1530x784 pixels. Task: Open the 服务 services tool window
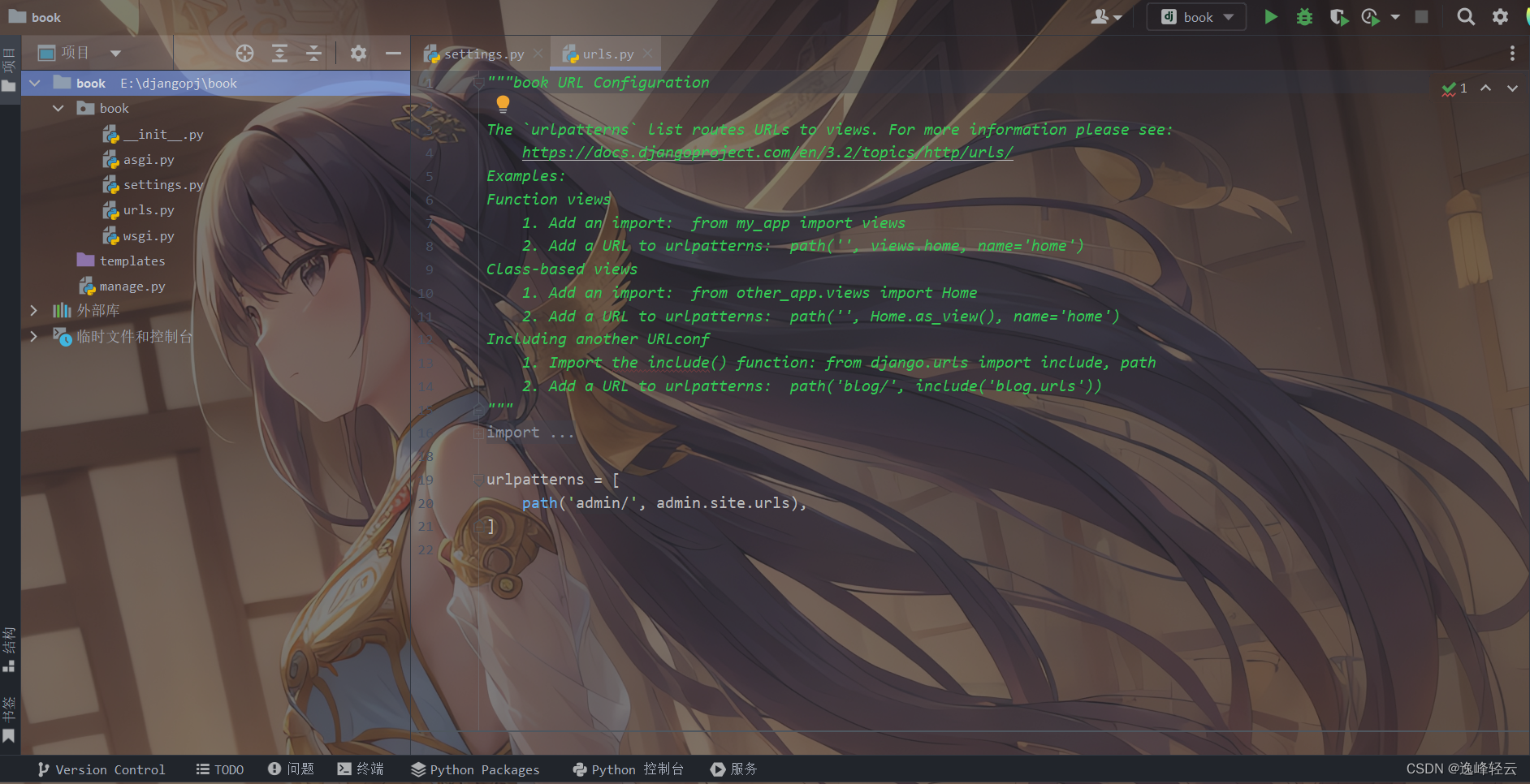pyautogui.click(x=733, y=769)
